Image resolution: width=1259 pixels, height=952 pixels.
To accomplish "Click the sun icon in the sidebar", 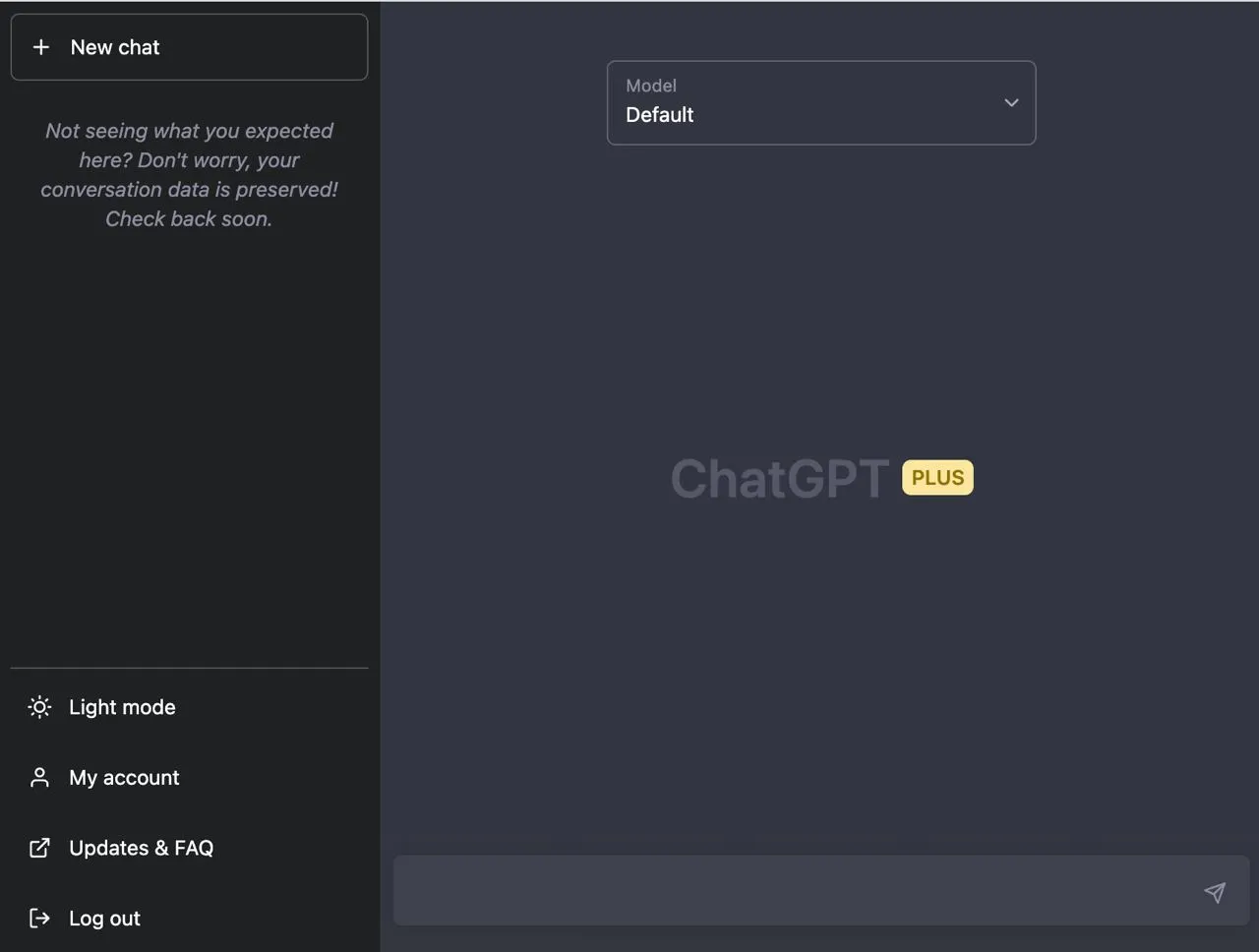I will point(39,707).
